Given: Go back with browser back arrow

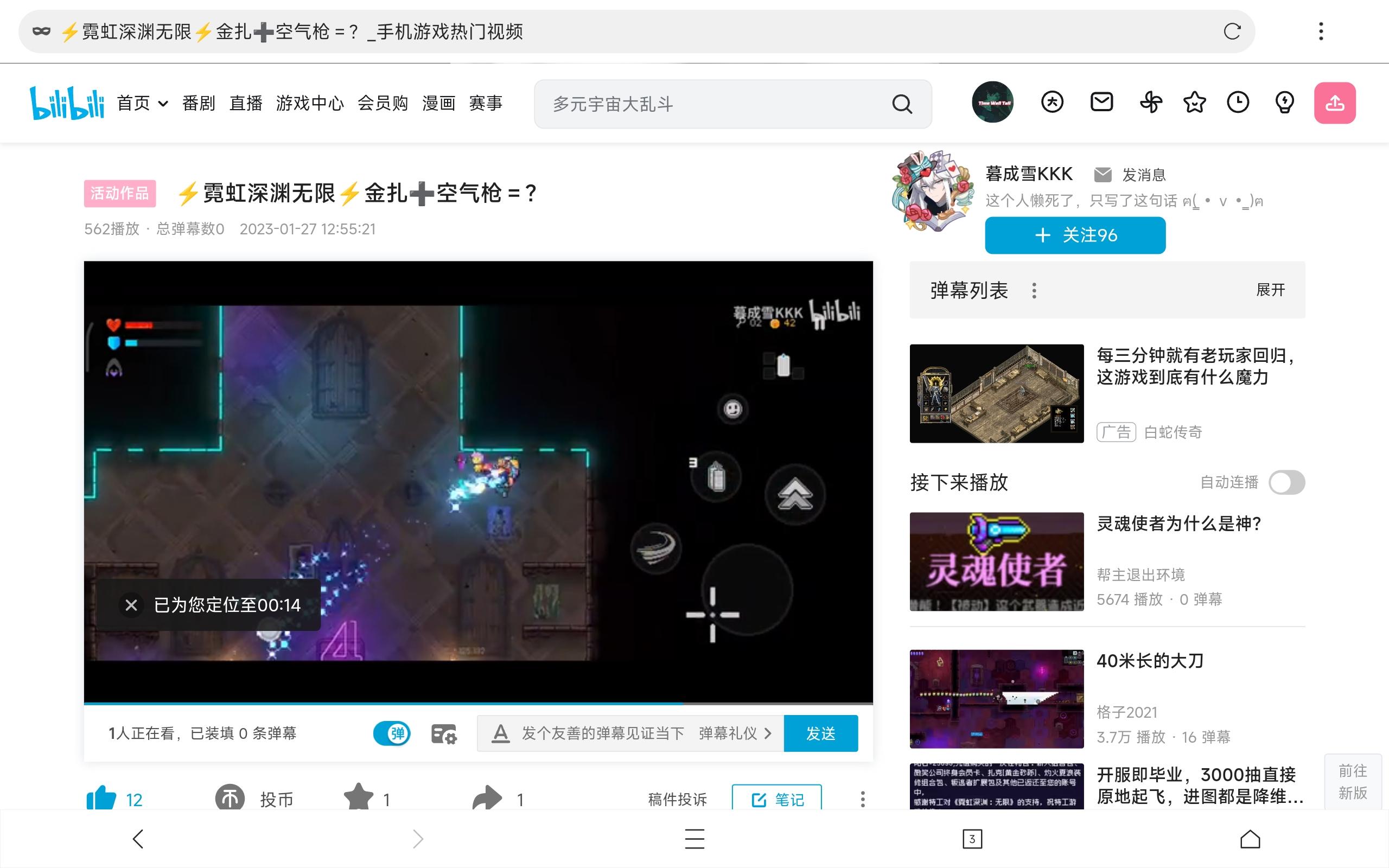Looking at the screenshot, I should click(138, 839).
